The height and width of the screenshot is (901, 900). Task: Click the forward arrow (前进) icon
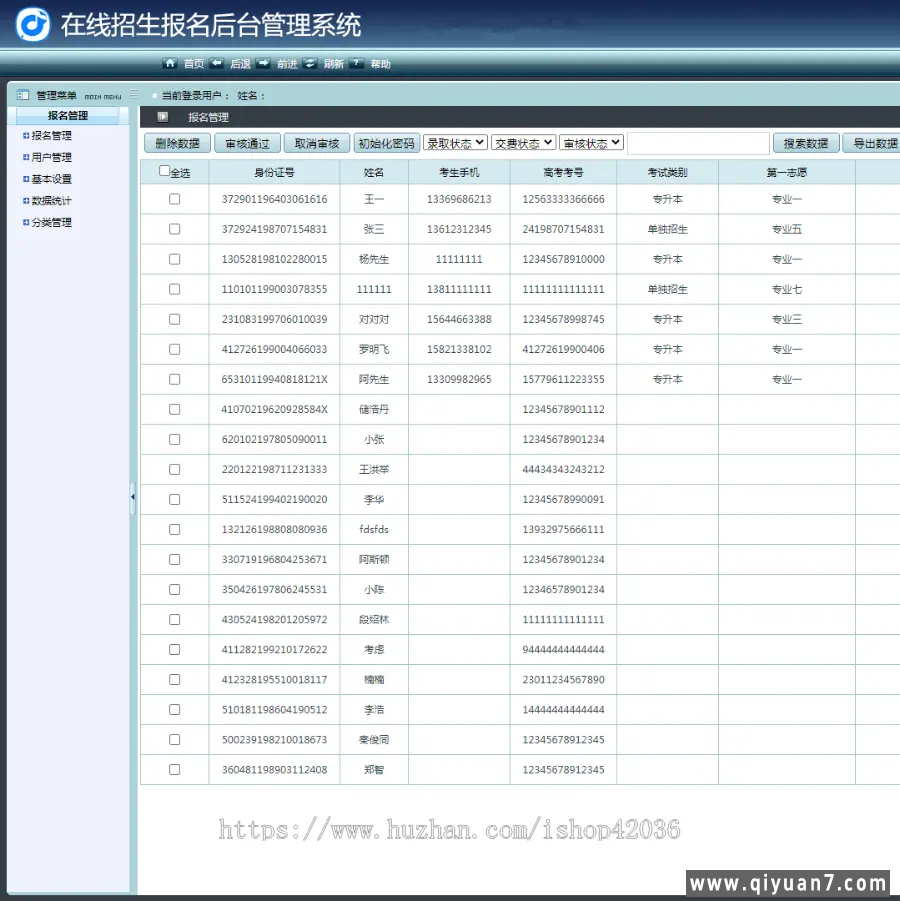coord(263,63)
